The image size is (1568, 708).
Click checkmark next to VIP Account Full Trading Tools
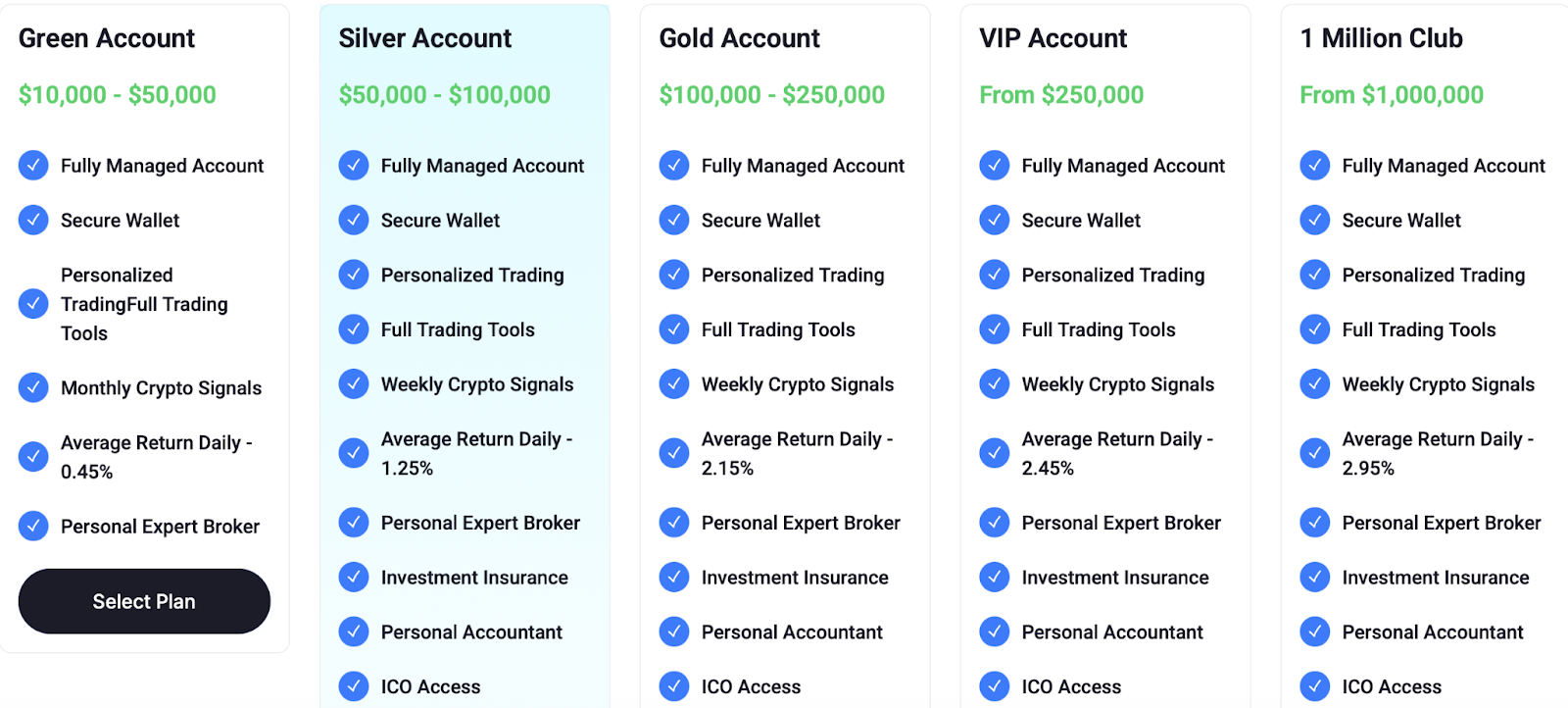click(x=995, y=329)
